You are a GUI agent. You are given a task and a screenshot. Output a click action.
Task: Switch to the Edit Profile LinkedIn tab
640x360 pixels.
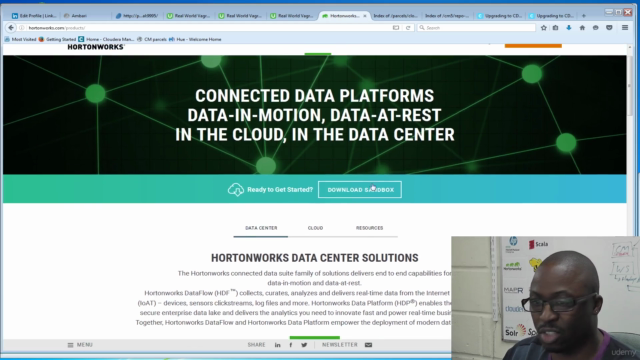[34, 16]
